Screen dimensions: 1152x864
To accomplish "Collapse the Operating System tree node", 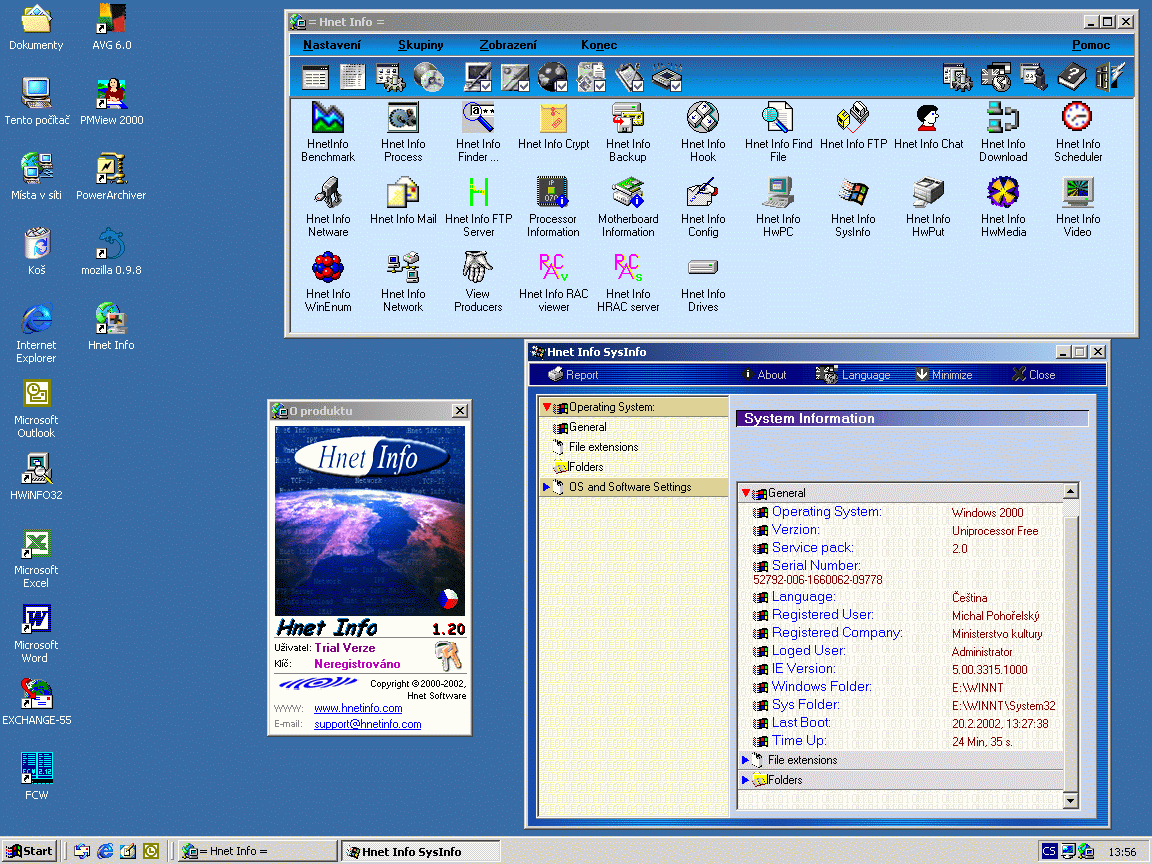I will [546, 407].
